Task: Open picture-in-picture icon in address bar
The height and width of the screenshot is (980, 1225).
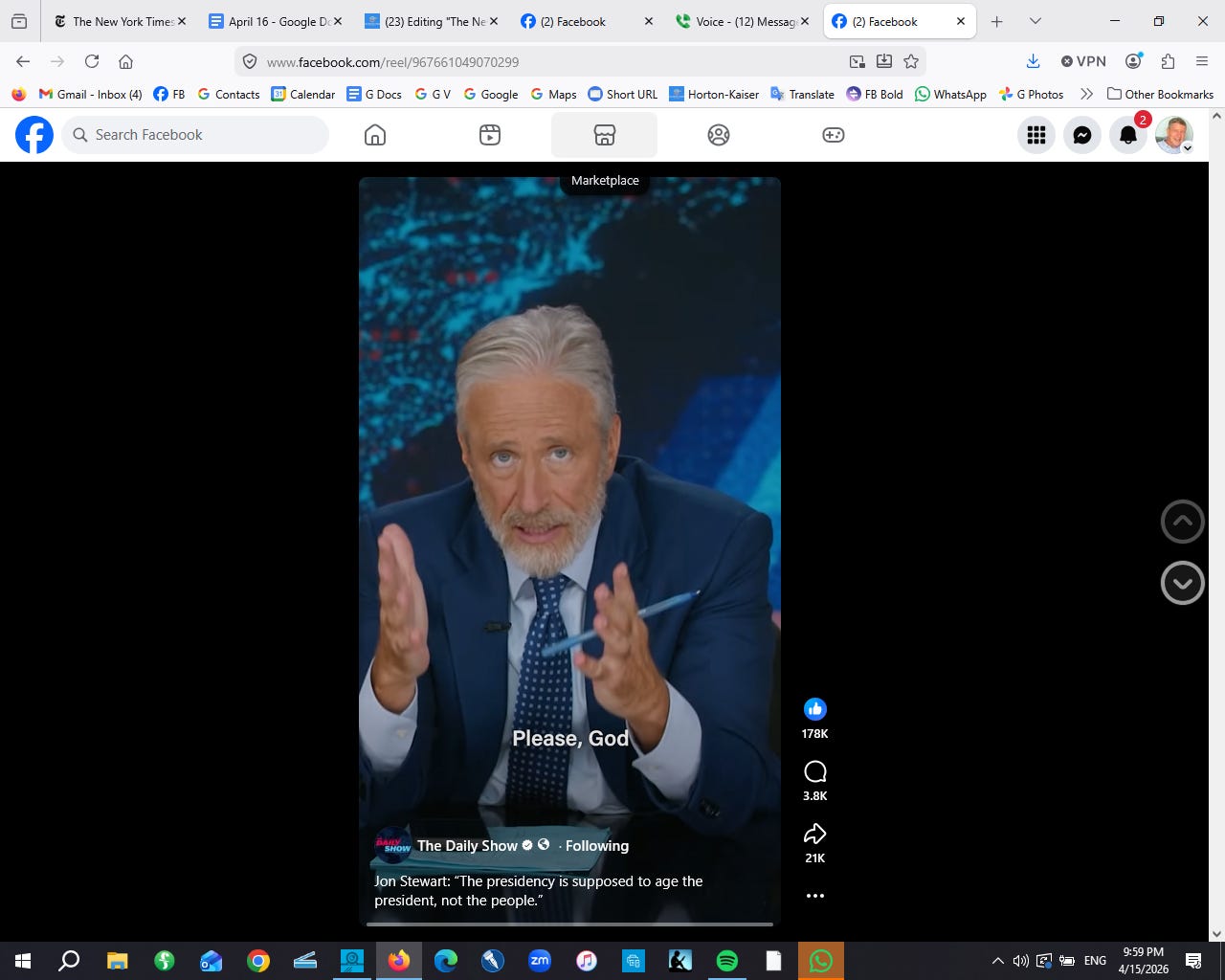Action: coord(857,61)
